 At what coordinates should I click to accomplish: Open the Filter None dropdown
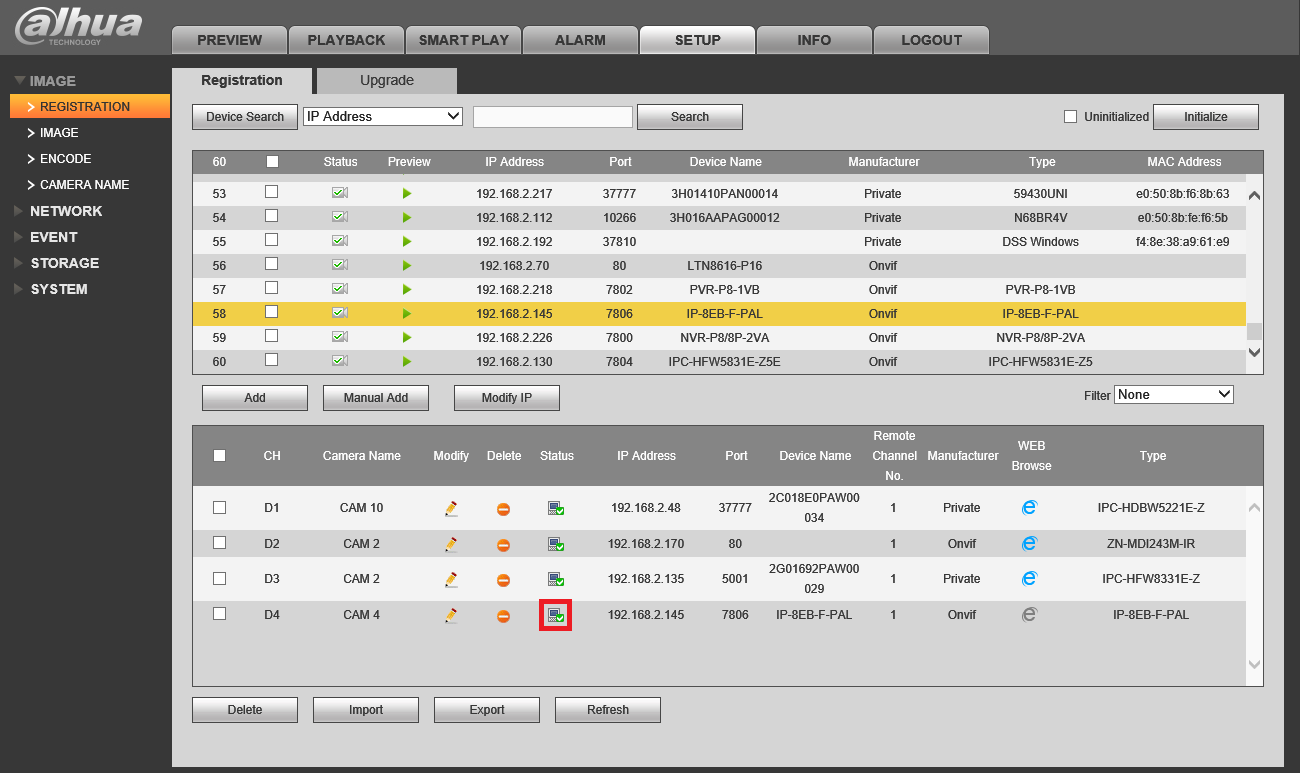pyautogui.click(x=1174, y=395)
